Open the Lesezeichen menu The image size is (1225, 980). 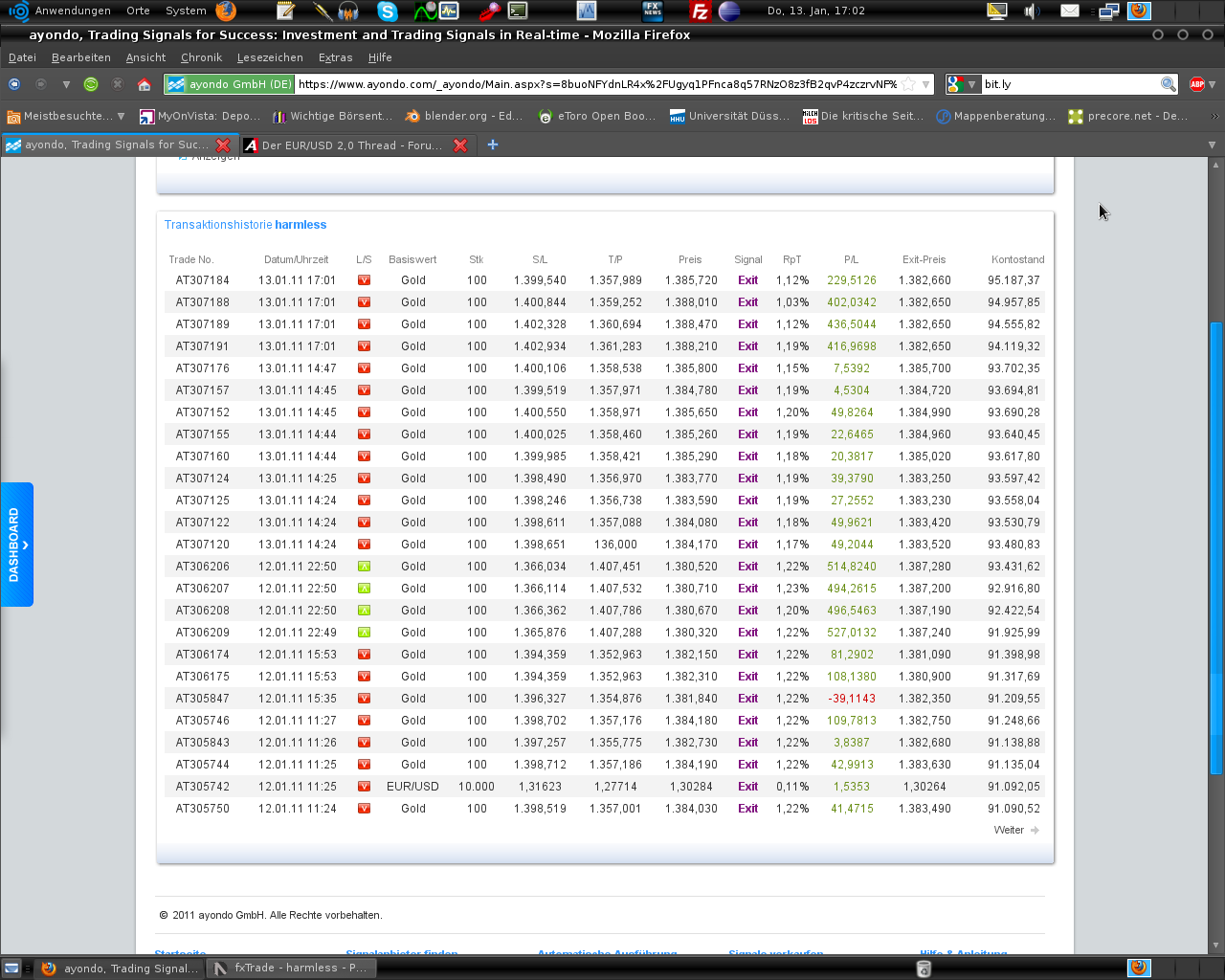pyautogui.click(x=270, y=57)
